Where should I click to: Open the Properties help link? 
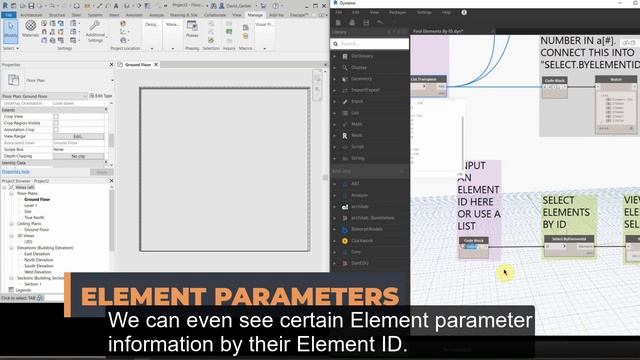(x=16, y=172)
